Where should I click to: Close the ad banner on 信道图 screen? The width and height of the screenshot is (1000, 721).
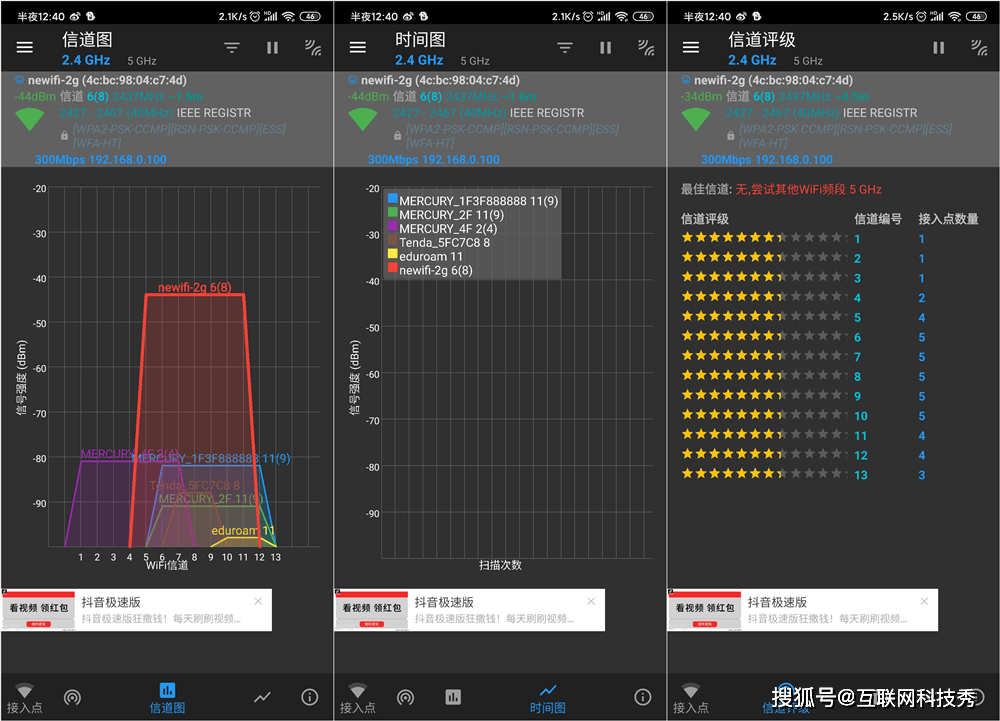point(258,602)
